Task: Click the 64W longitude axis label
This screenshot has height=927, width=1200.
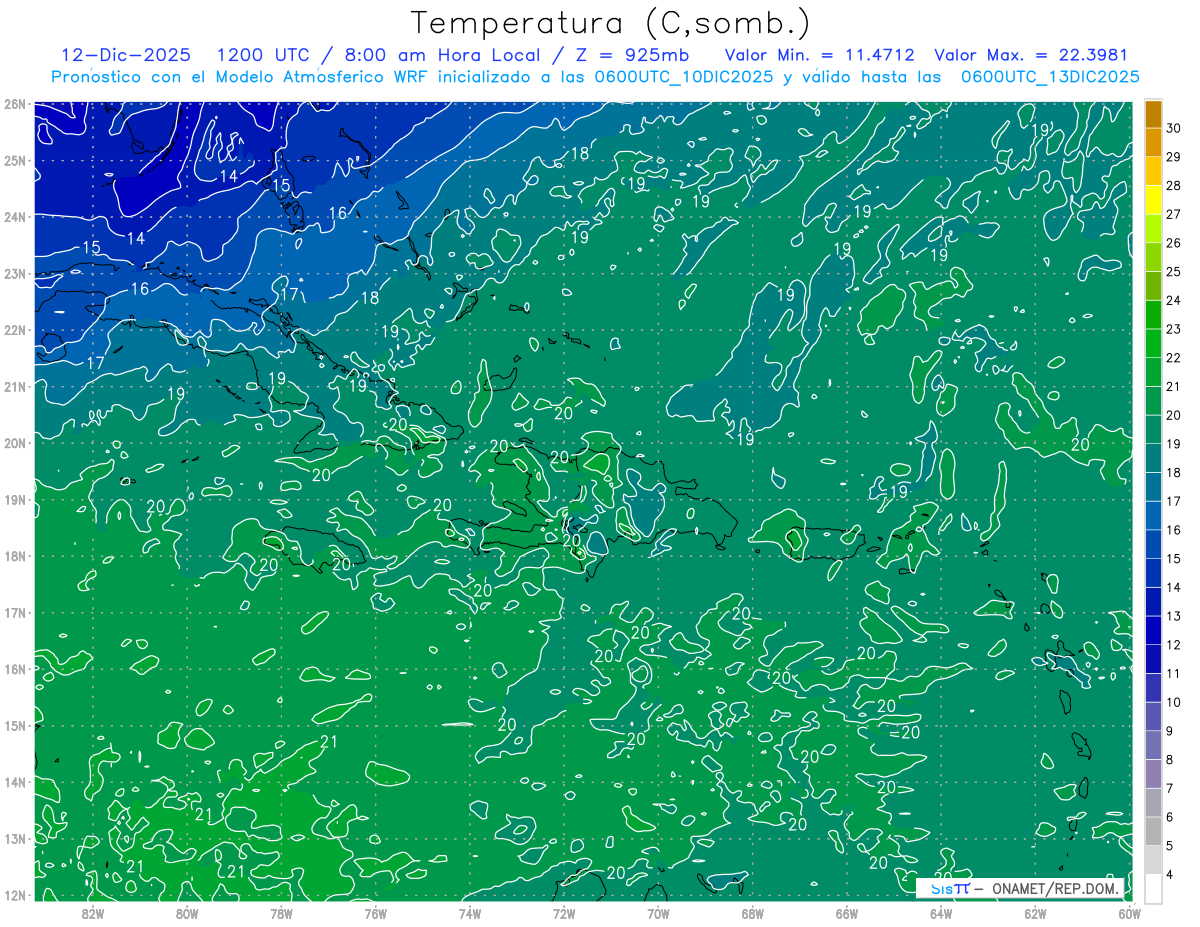Action: 941,913
